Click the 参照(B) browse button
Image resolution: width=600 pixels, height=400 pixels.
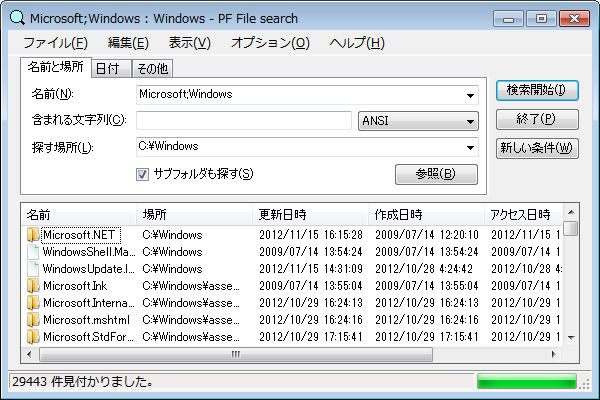pos(436,174)
